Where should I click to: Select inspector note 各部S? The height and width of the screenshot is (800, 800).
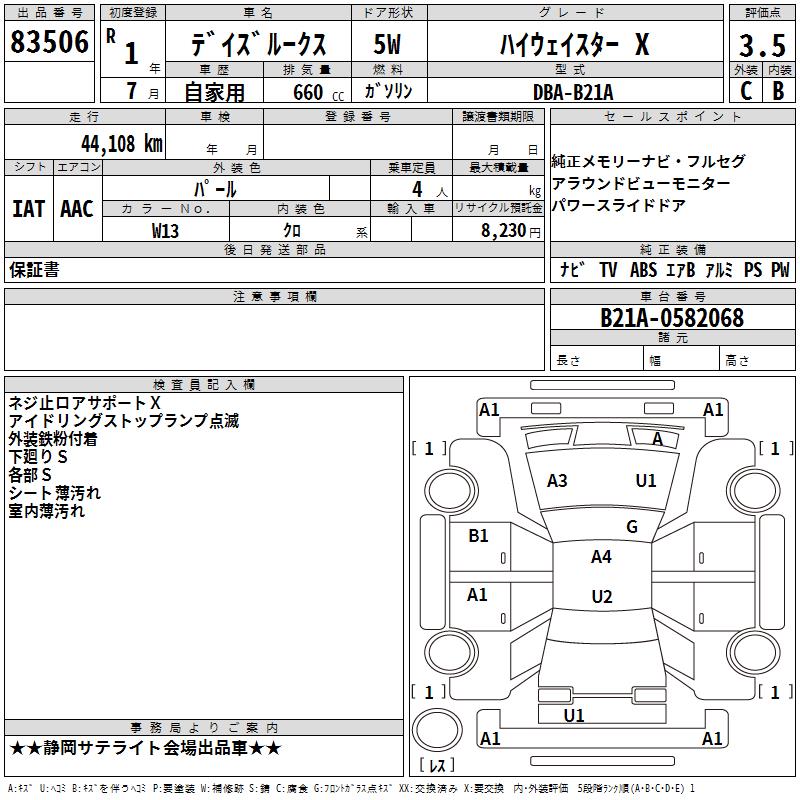tap(30, 474)
